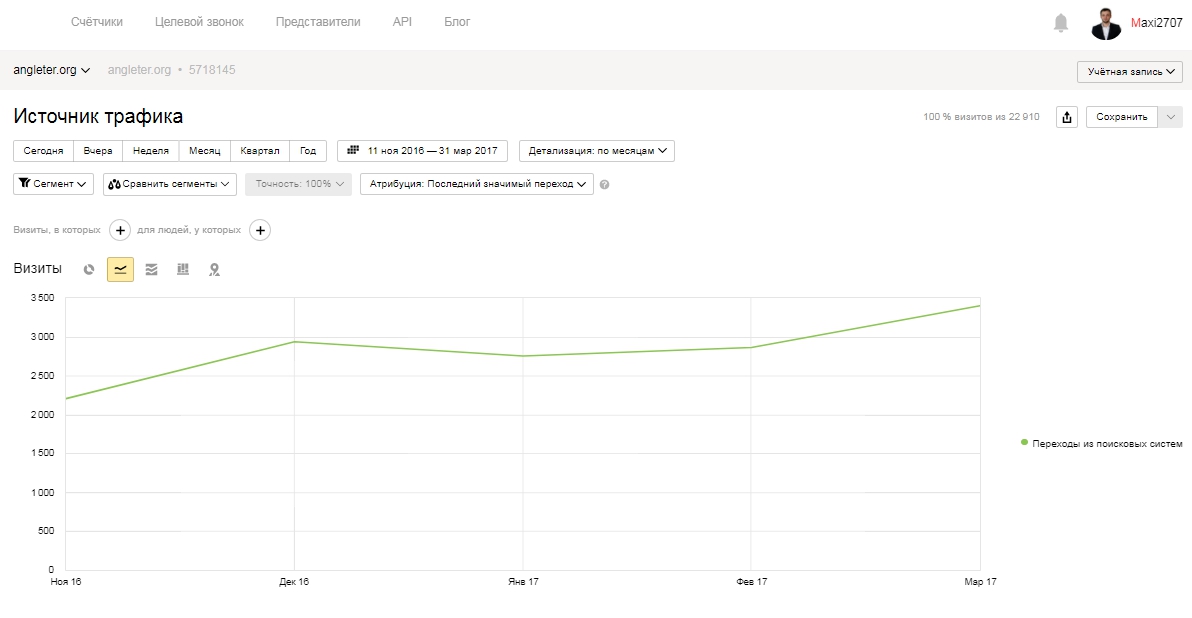Expand the Атрибуция attribution dropdown

click(477, 184)
